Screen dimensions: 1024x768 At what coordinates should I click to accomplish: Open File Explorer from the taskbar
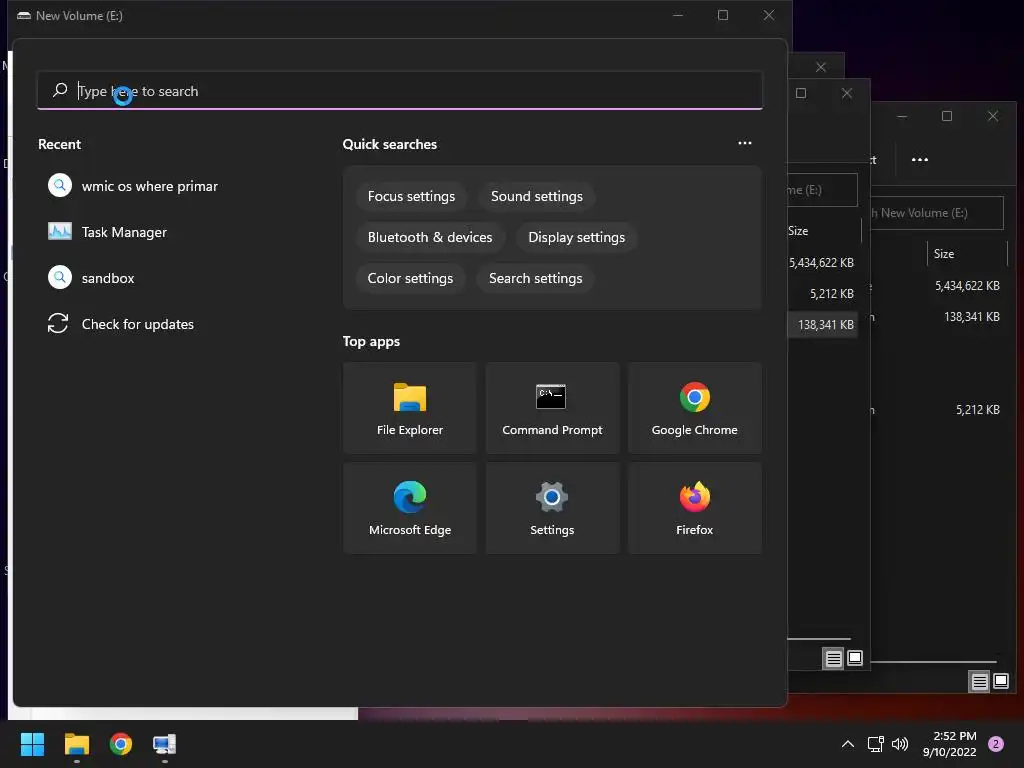76,744
